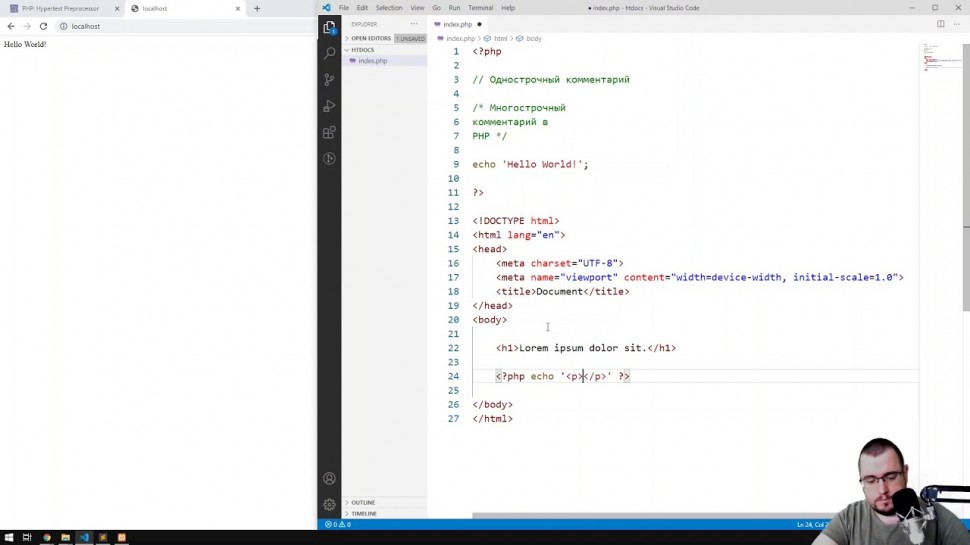The height and width of the screenshot is (545, 970).
Task: Click the Explorer icon in activity bar
Action: 329,27
